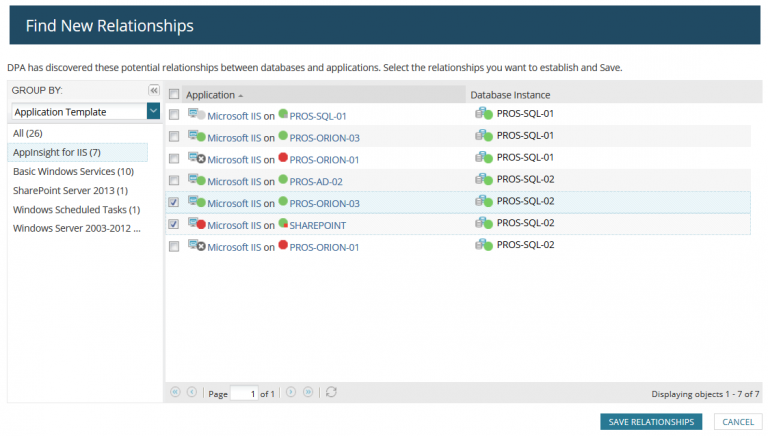
Task: Open the PROS-AD-02 node link
Action: [316, 182]
